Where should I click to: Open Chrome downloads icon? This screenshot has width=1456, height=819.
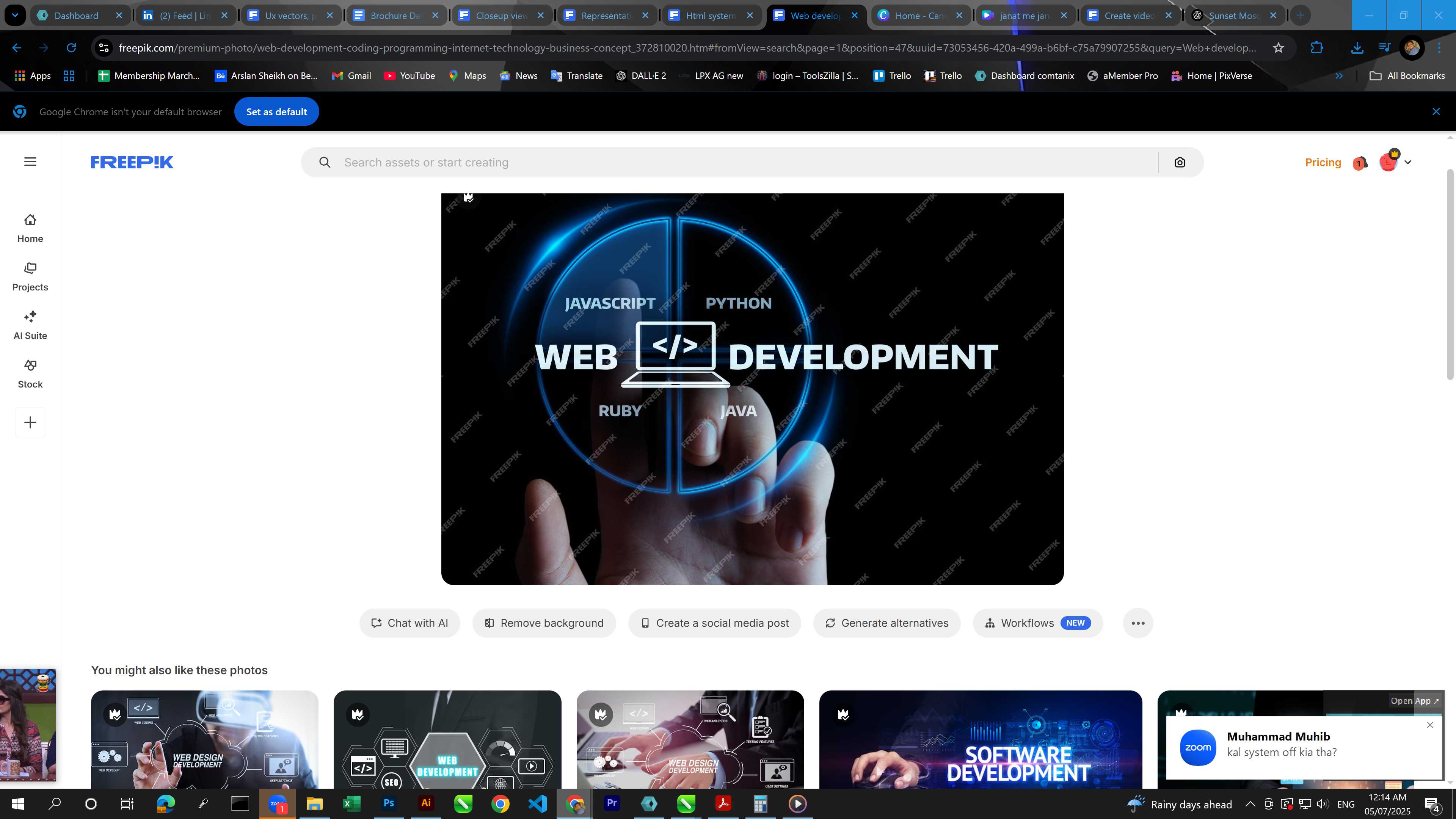click(x=1357, y=48)
